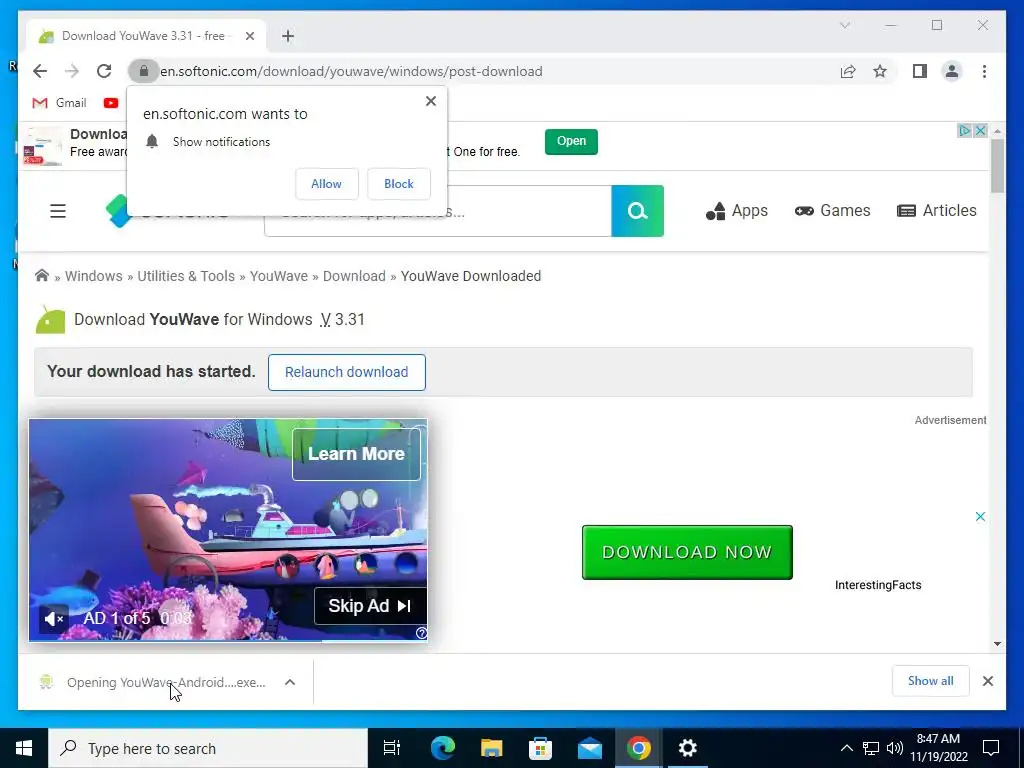Click the page scrollbar thumb
The image size is (1024, 768).
pyautogui.click(x=997, y=166)
